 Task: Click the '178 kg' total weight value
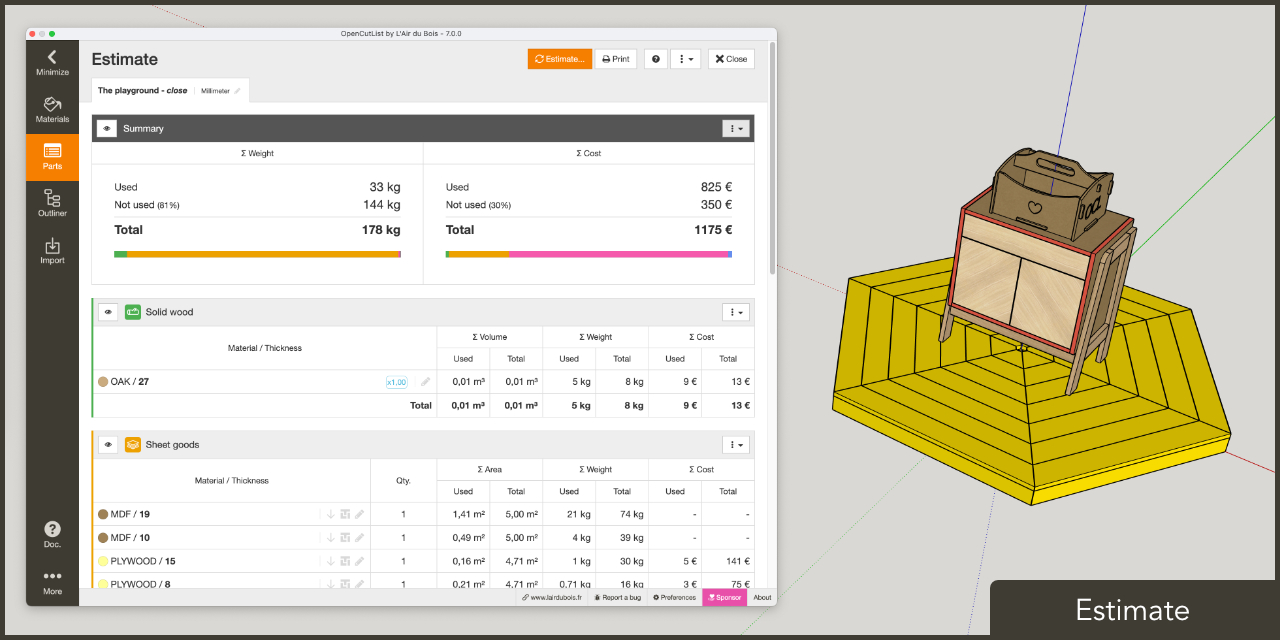point(381,230)
